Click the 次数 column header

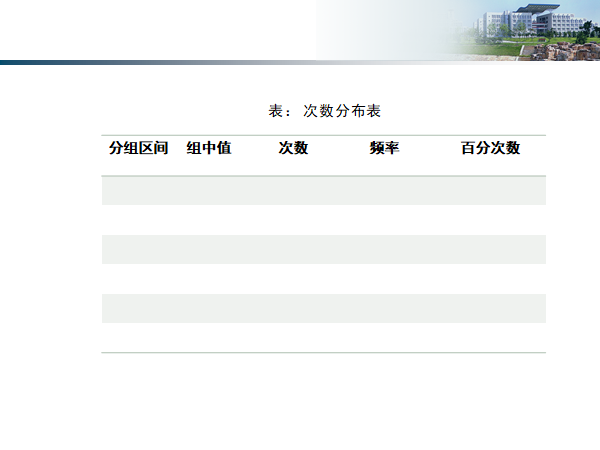(293, 148)
